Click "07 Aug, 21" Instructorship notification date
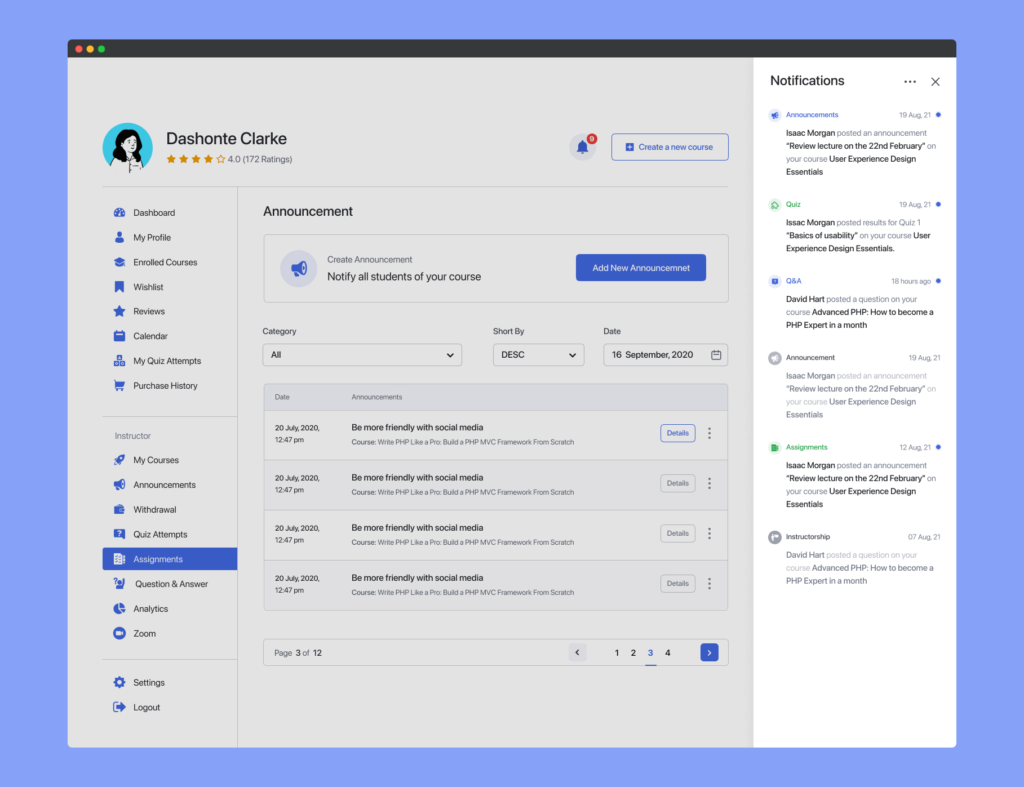This screenshot has height=787, width=1024. (x=924, y=537)
